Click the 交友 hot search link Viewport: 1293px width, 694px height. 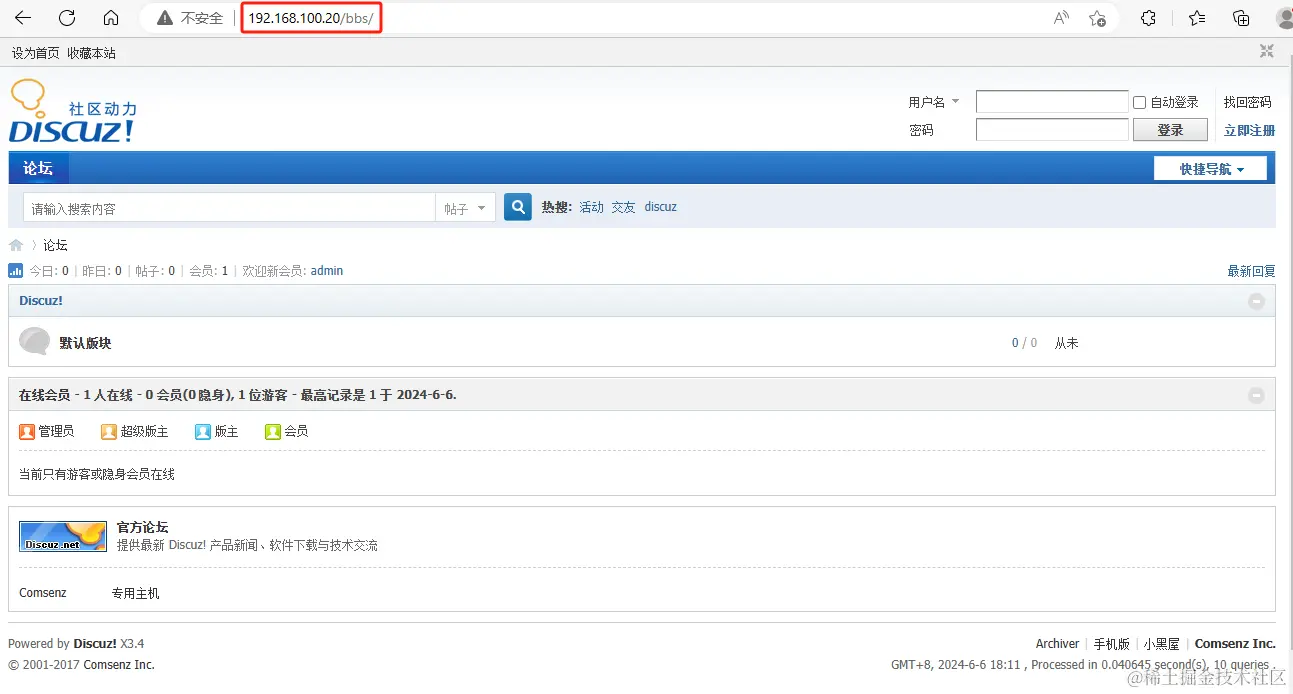click(x=624, y=207)
